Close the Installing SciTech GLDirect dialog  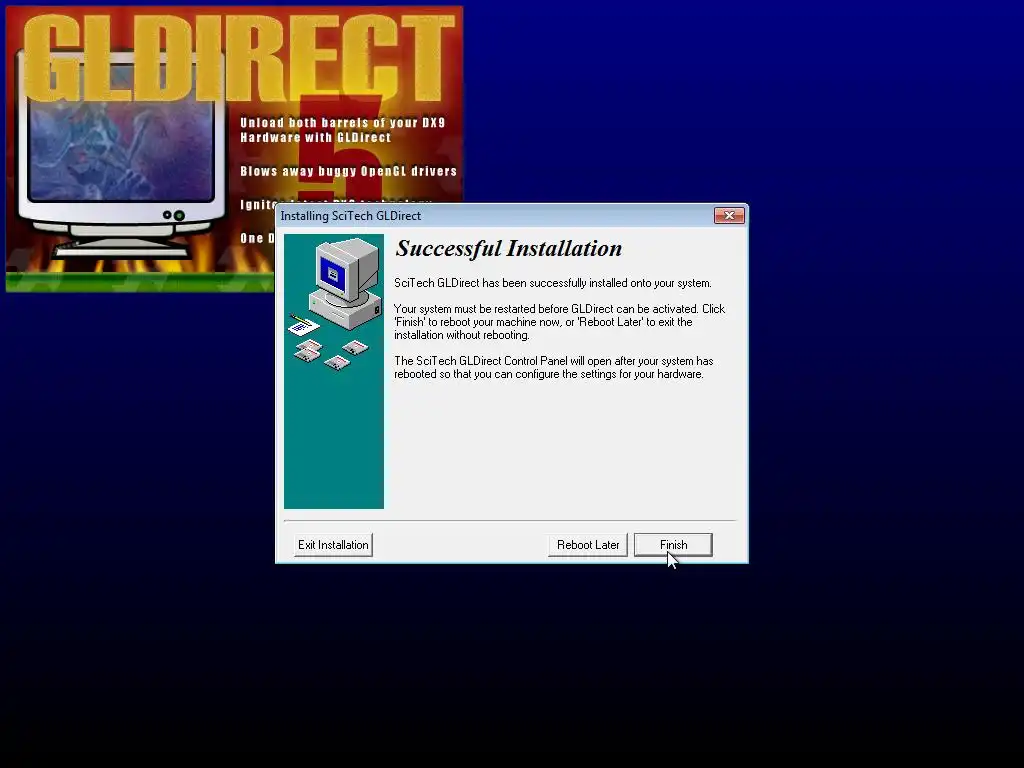pyautogui.click(x=729, y=216)
